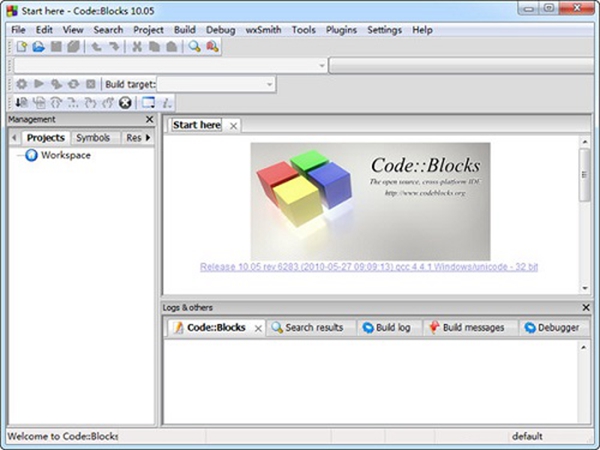600x450 pixels.
Task: Click the Build and run icon
Action: (56, 84)
